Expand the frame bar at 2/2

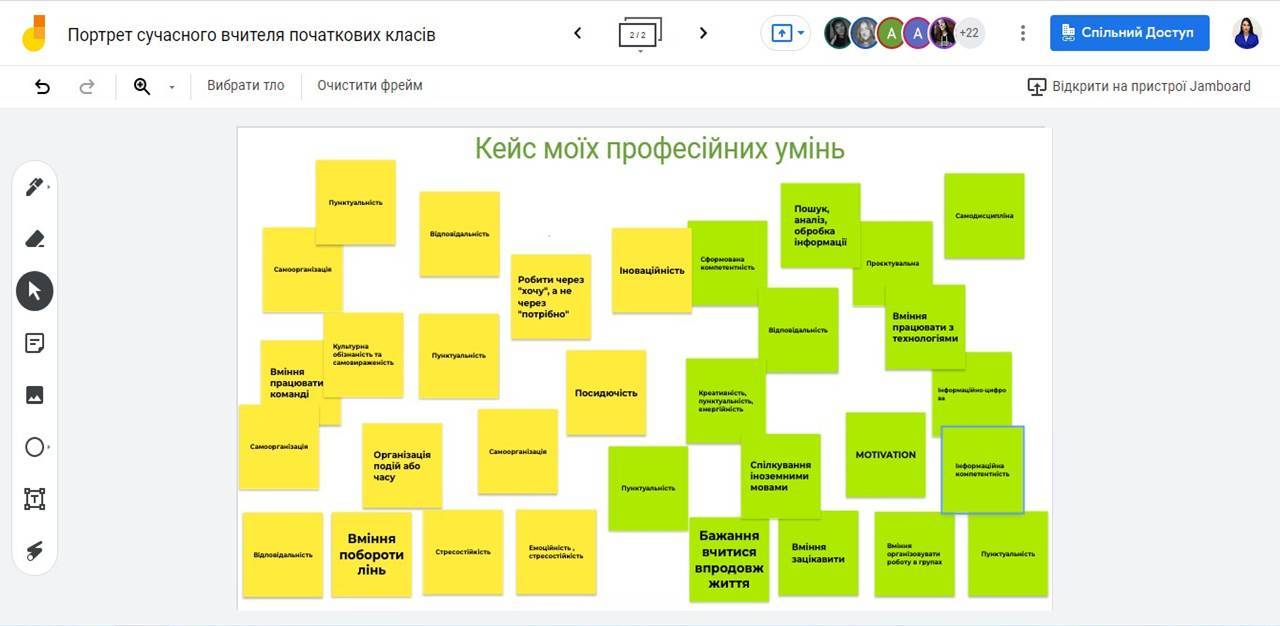click(640, 35)
